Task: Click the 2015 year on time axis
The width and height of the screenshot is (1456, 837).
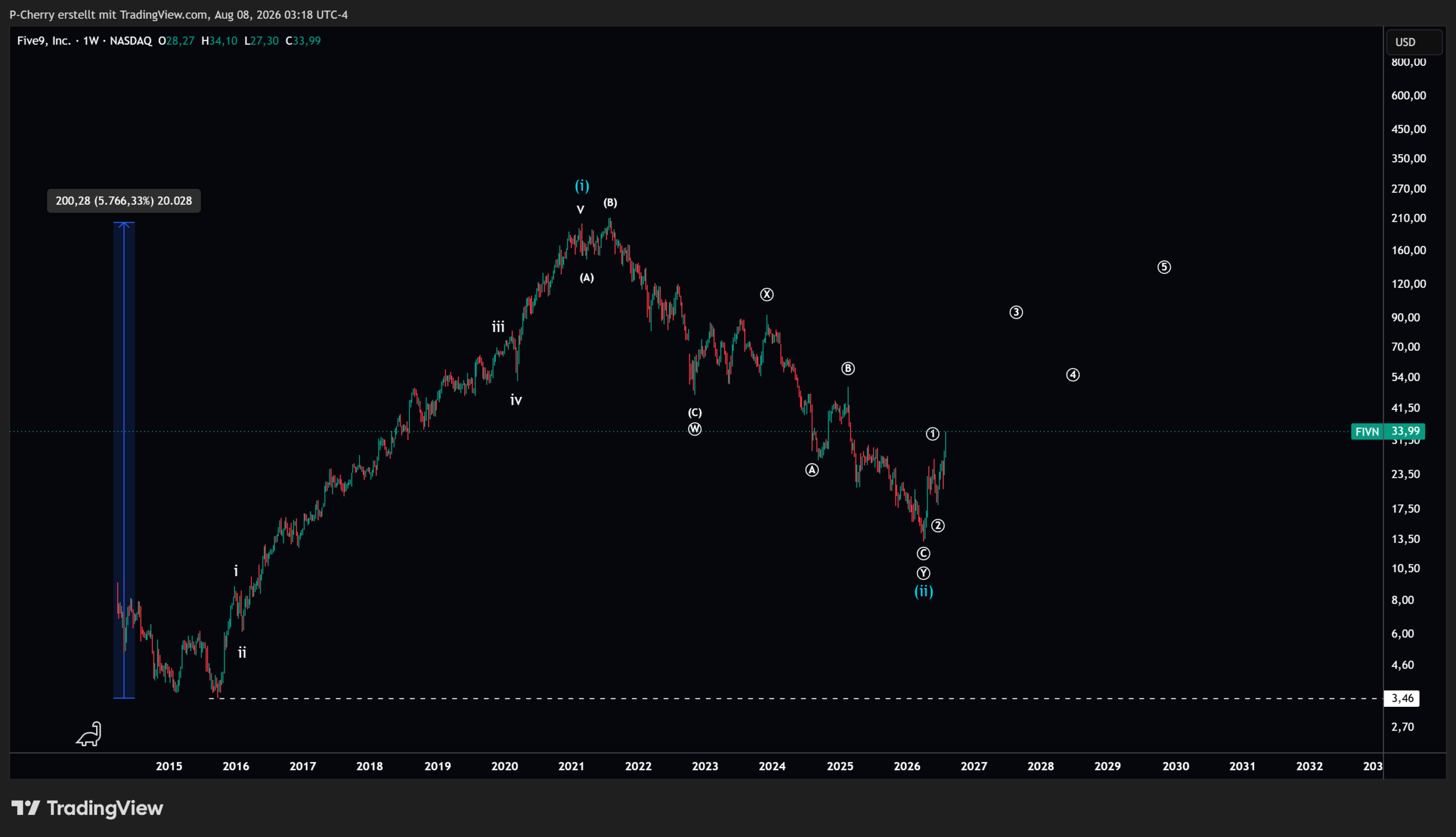Action: 169,766
